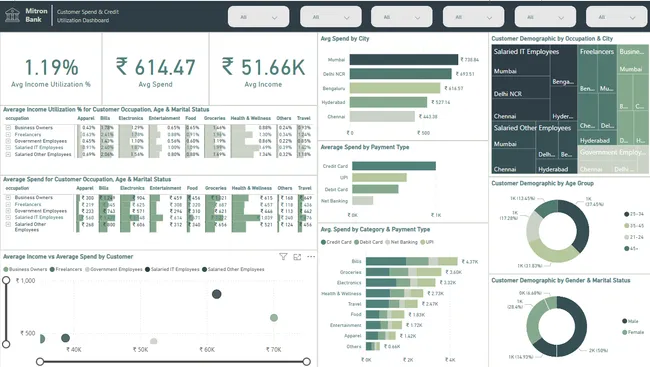Screen dimensions: 650x367
Task: Click UPI bar in Spend by Payment Type
Action: [x=379, y=177]
